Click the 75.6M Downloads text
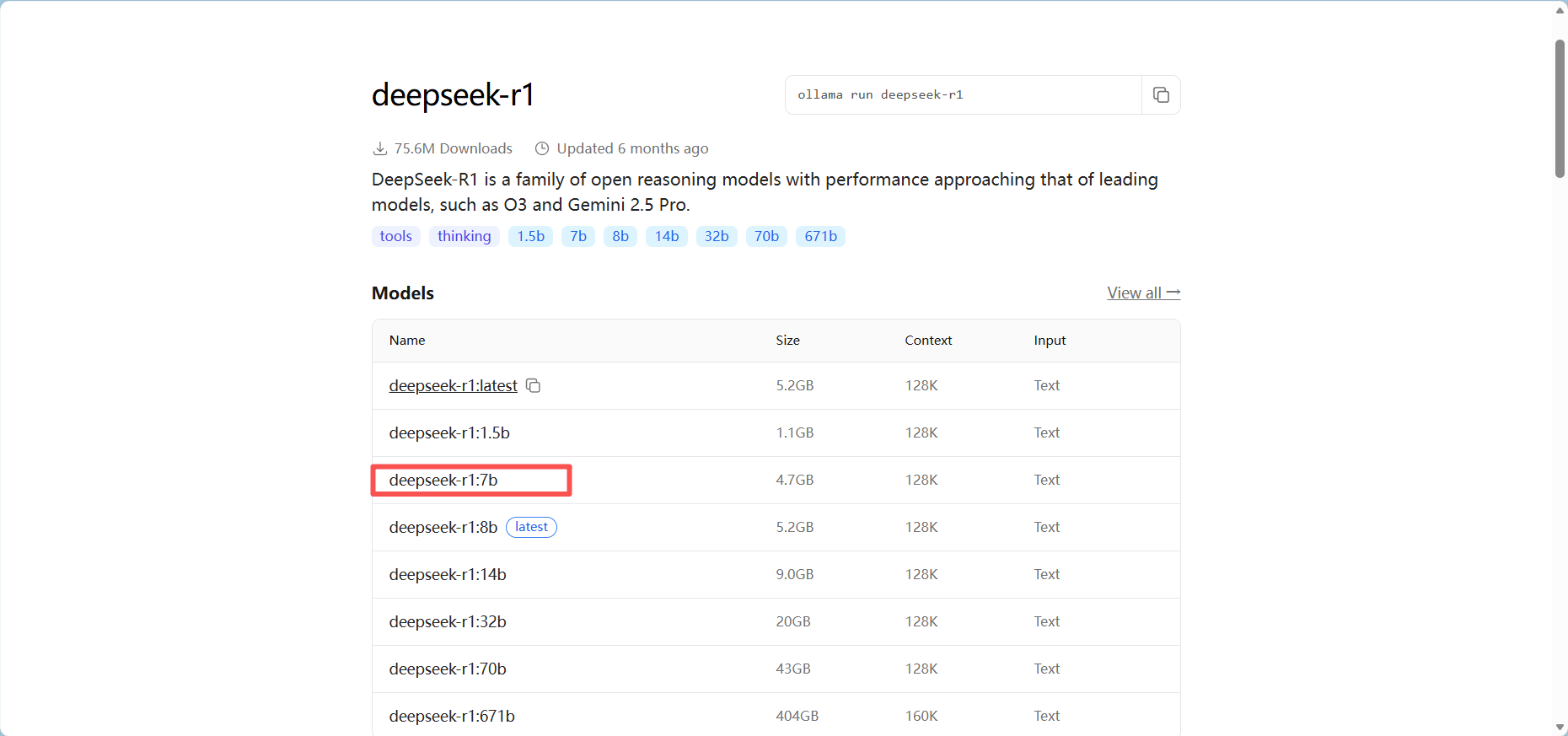 [x=454, y=148]
